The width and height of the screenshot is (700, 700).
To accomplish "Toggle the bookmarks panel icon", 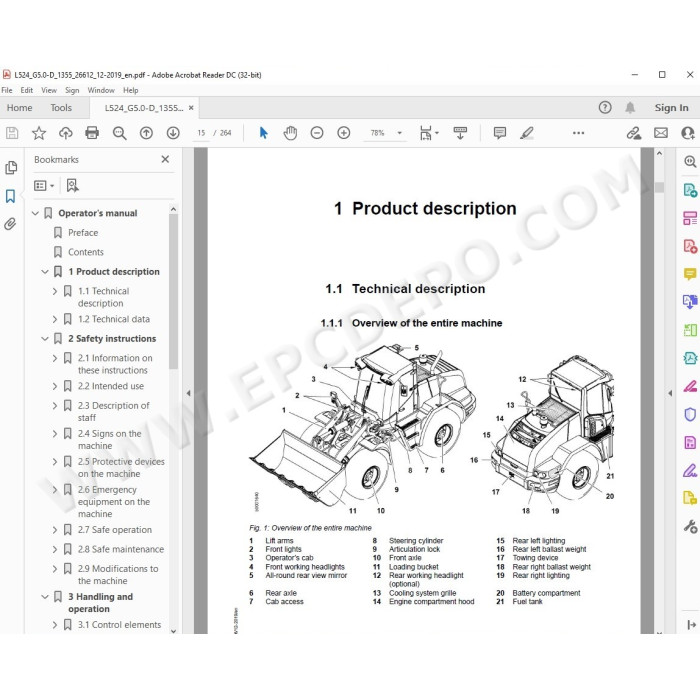I will click(10, 196).
